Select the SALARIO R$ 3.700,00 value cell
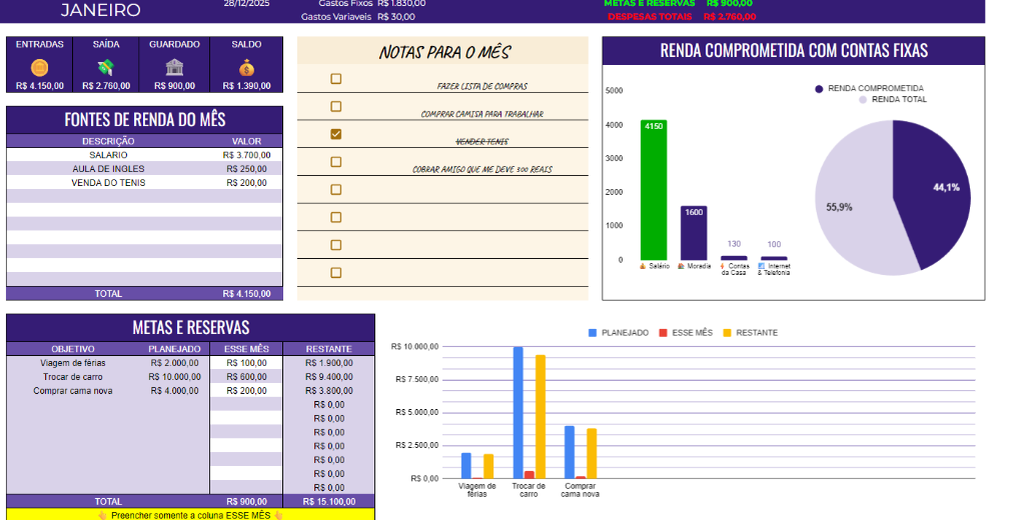 coord(246,155)
